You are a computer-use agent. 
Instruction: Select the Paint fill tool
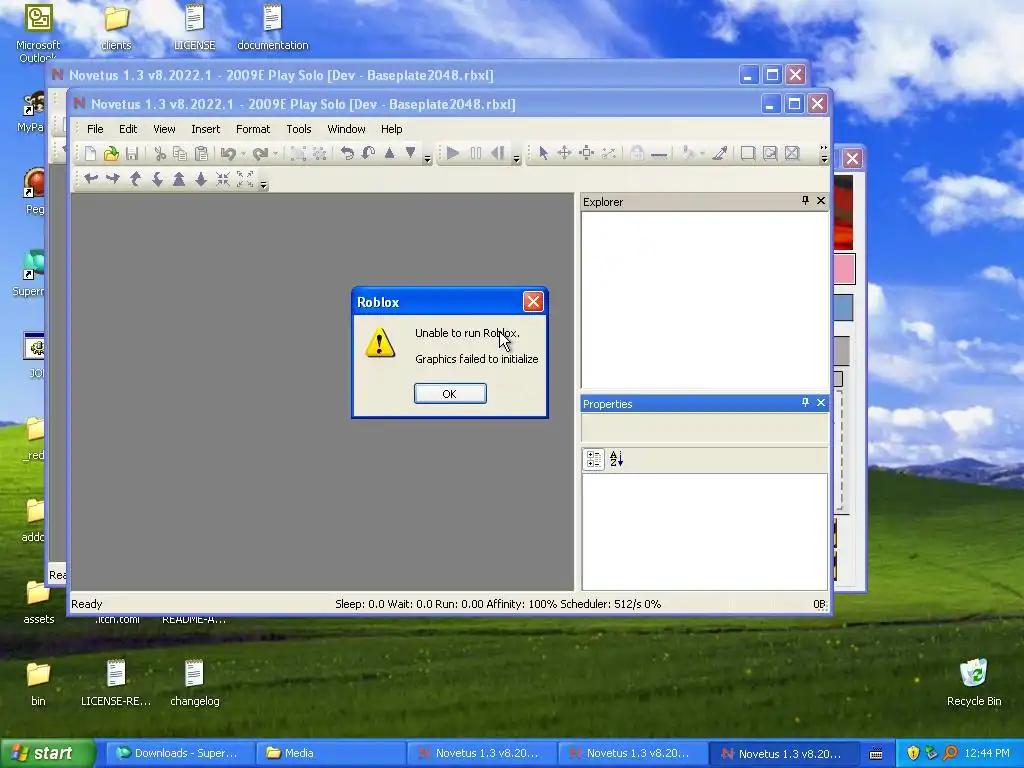[687, 153]
